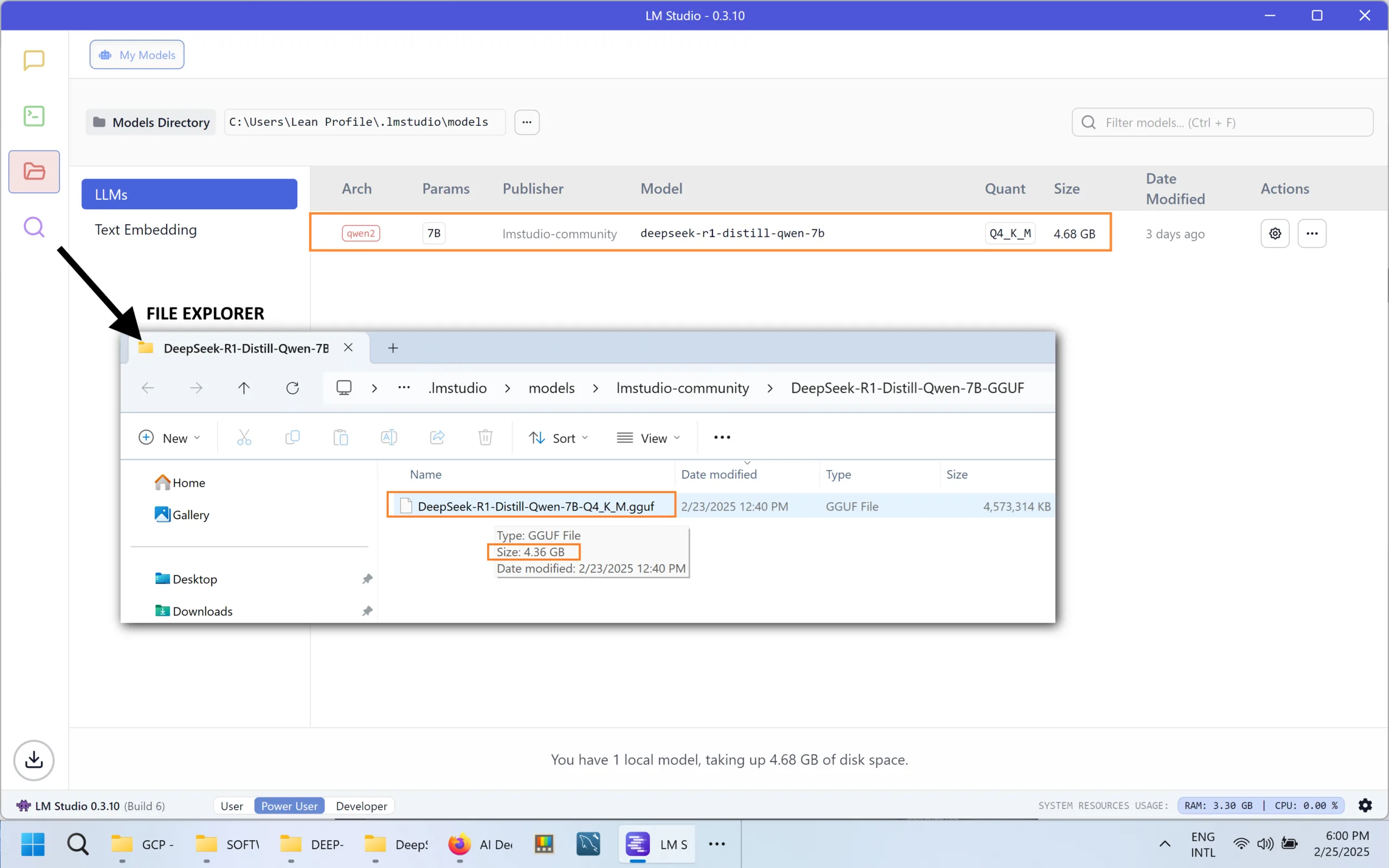Screen dimensions: 1389x868
Task: Open Gallery in File Explorer navigation pane
Action: point(182,515)
